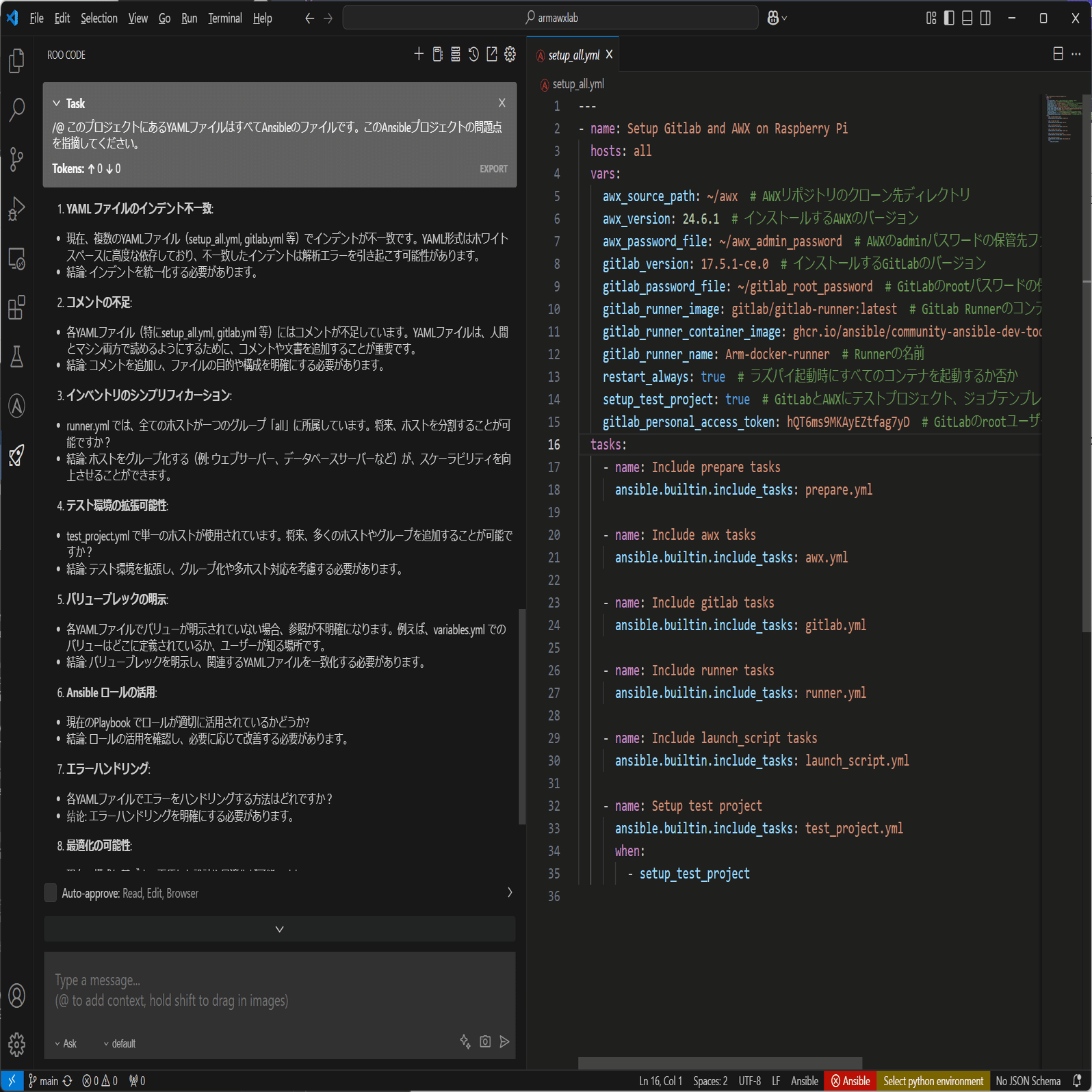Open Roo Code settings
Screen dimensions: 1092x1092
[x=510, y=54]
